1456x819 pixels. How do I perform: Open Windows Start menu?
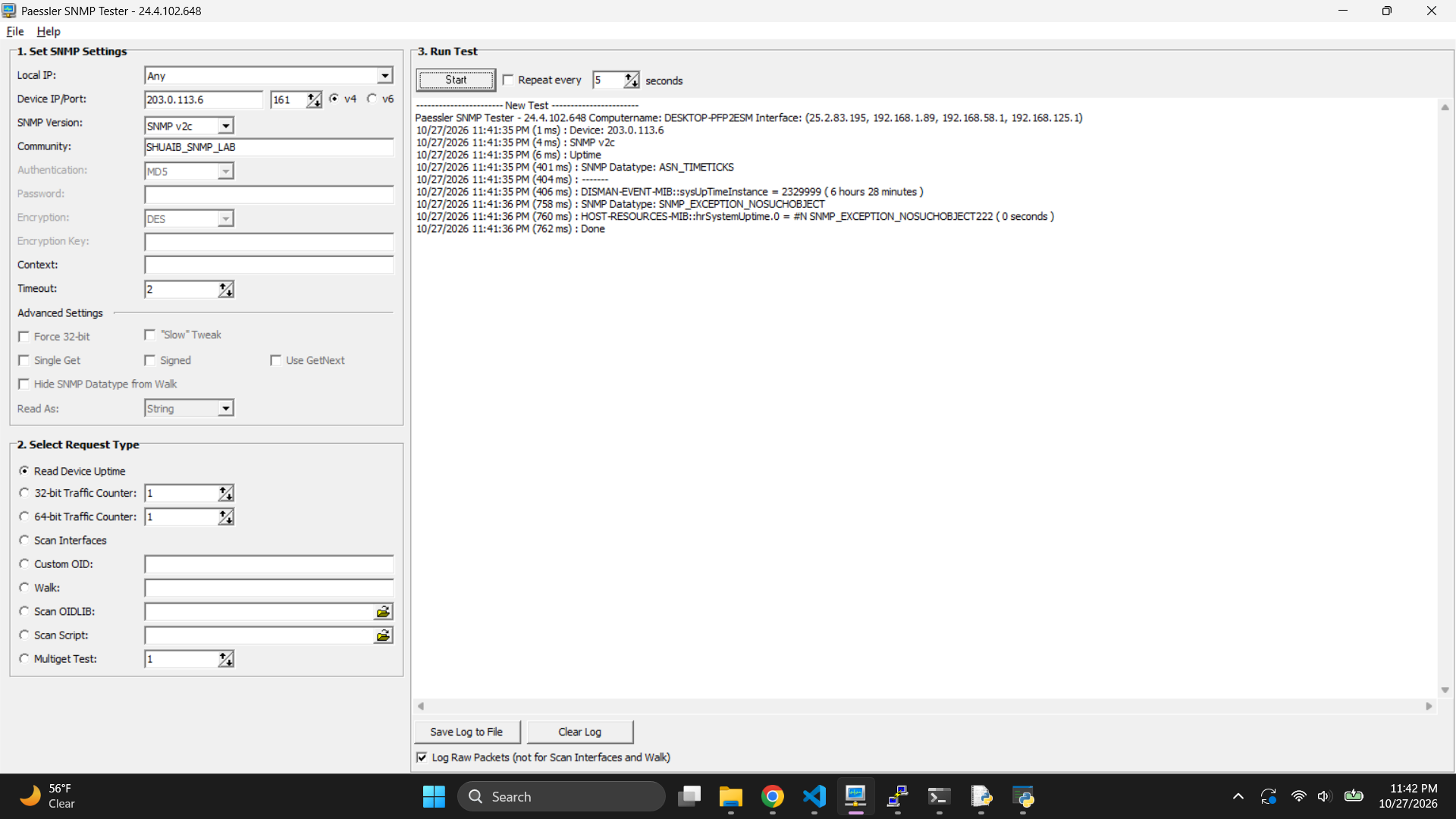[434, 796]
